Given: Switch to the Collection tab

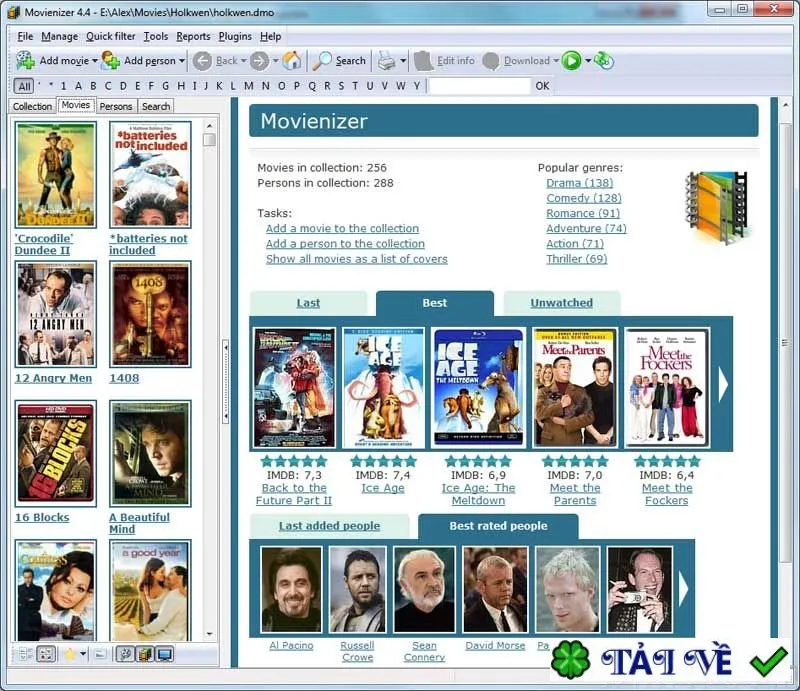Looking at the screenshot, I should 33,106.
